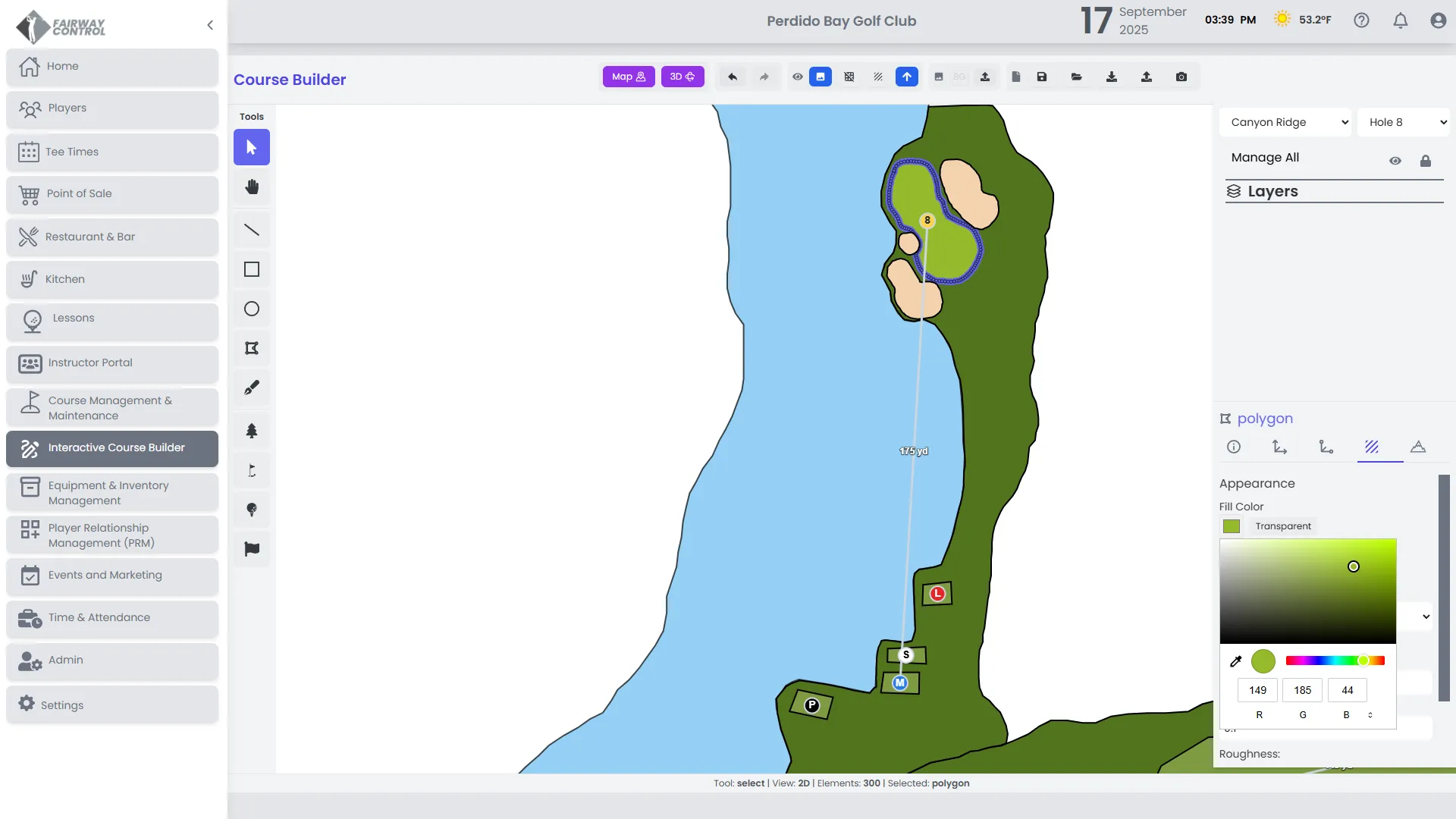Screen dimensions: 1456x819
Task: Choose the Line drawing tool
Action: pyautogui.click(x=252, y=230)
